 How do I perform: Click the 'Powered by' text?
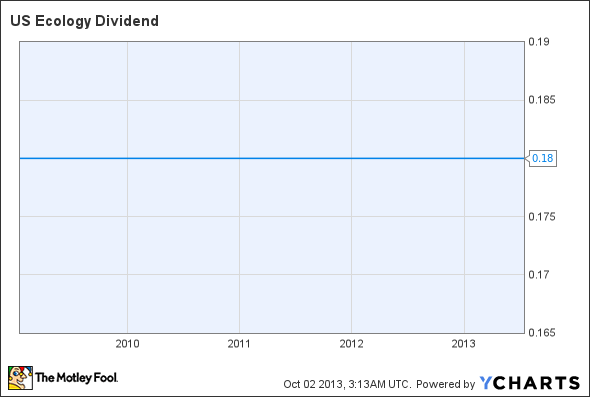446,384
